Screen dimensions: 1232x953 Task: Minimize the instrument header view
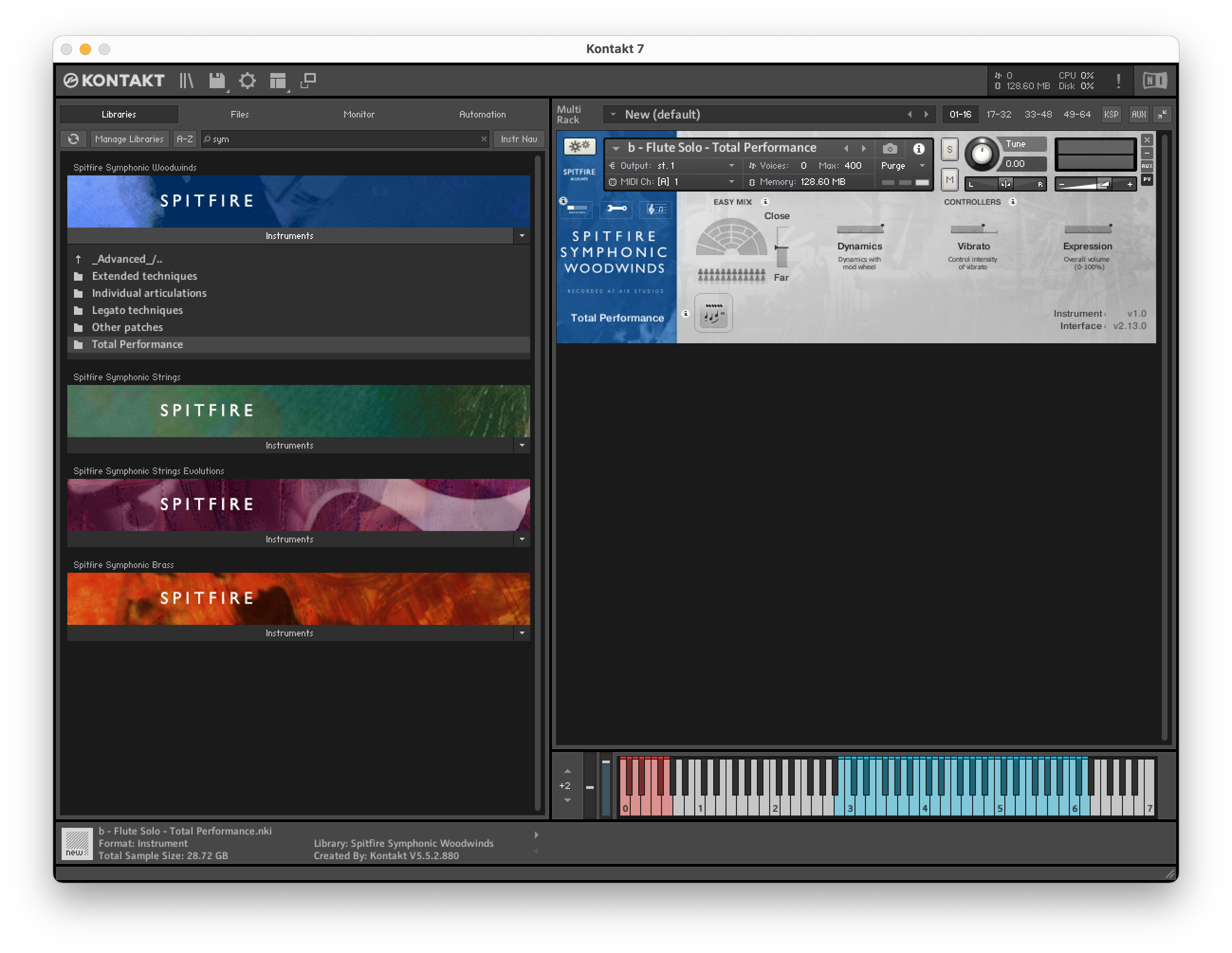pyautogui.click(x=1146, y=153)
